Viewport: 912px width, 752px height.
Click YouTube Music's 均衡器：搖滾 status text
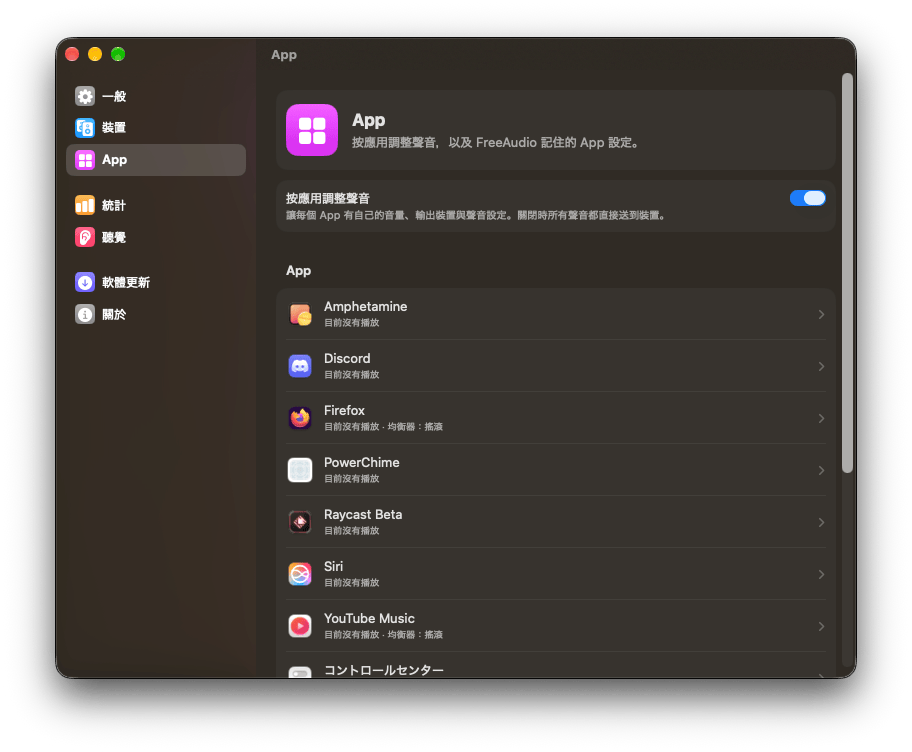(x=415, y=635)
